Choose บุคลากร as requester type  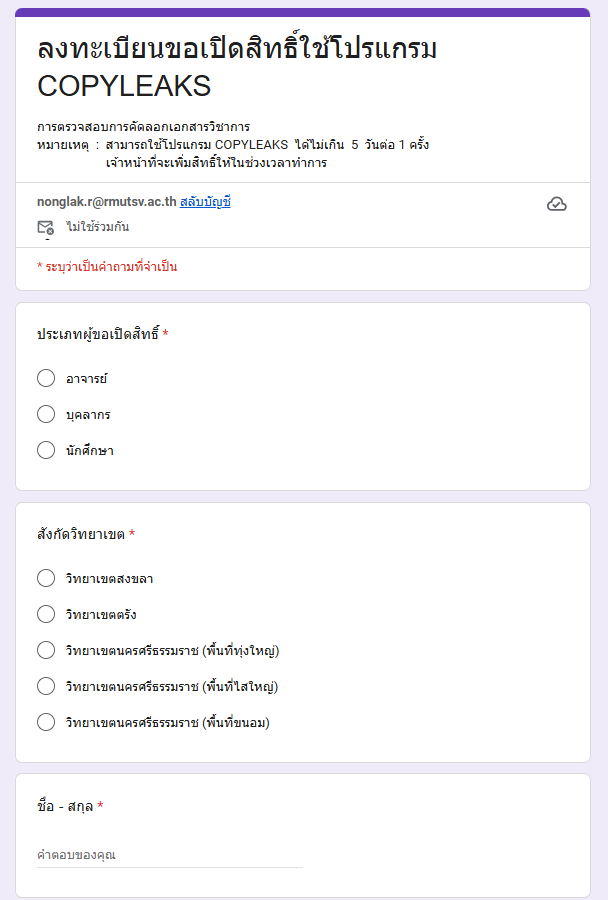pyautogui.click(x=46, y=414)
